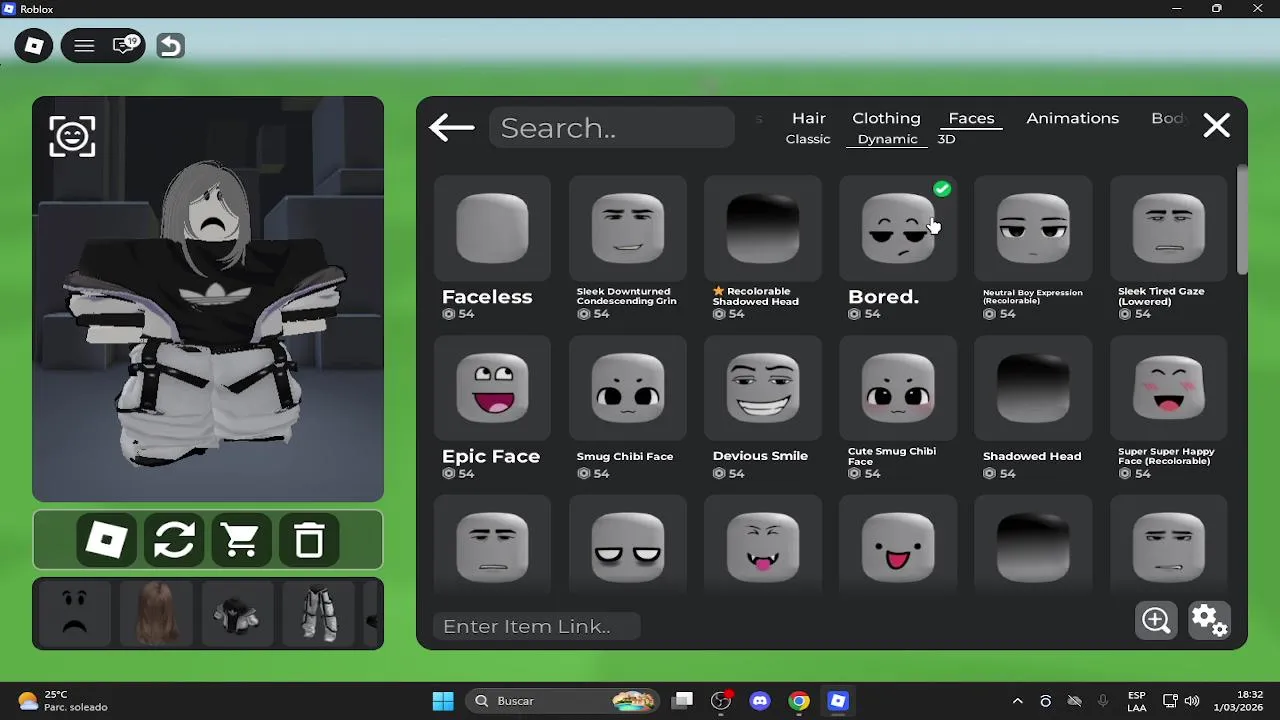Select the Faceless face item
The height and width of the screenshot is (720, 1280).
click(x=492, y=230)
